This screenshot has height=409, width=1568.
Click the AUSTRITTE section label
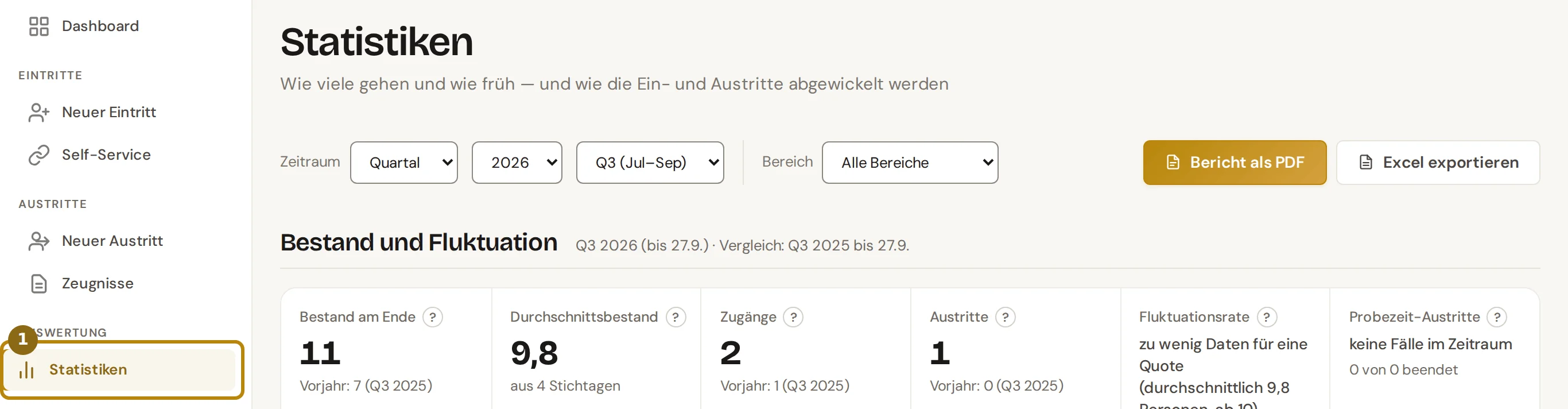pyautogui.click(x=53, y=204)
